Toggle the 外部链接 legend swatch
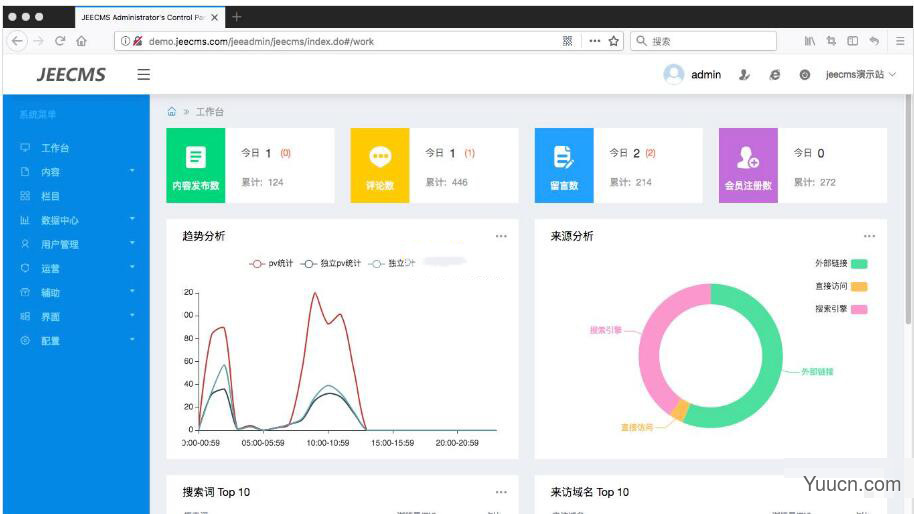The height and width of the screenshot is (514, 914). pyautogui.click(x=859, y=263)
